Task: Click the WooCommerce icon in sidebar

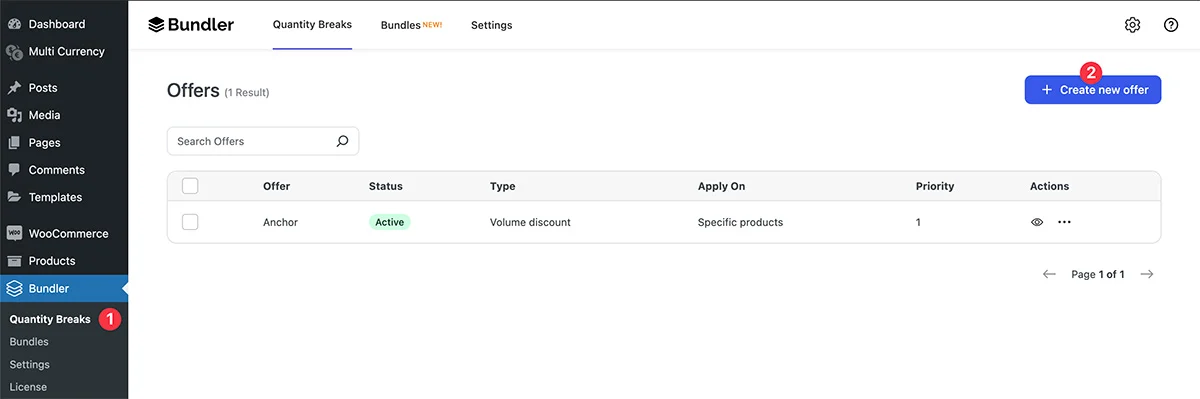Action: [14, 233]
